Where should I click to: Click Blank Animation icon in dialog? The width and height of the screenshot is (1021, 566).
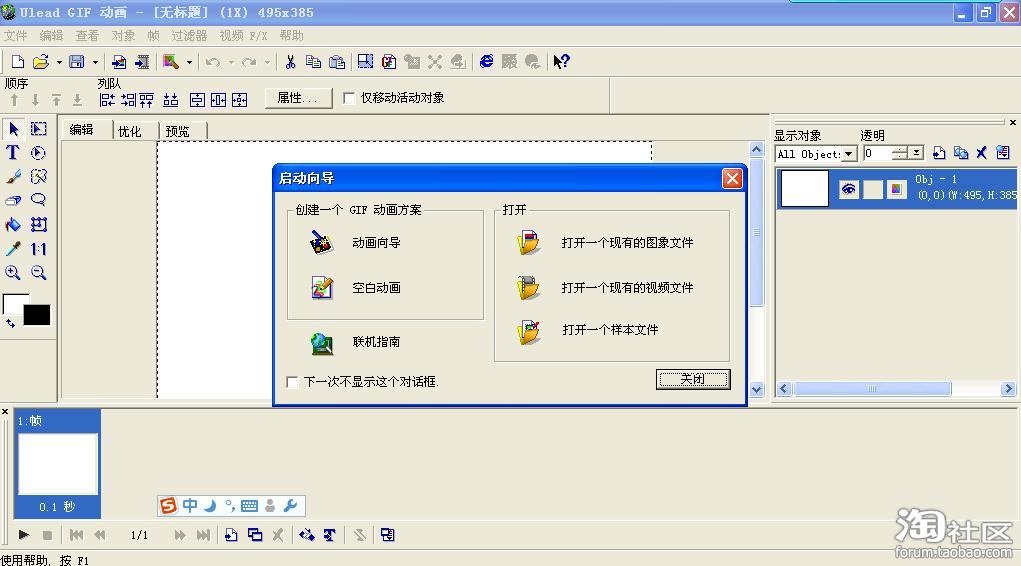[322, 287]
